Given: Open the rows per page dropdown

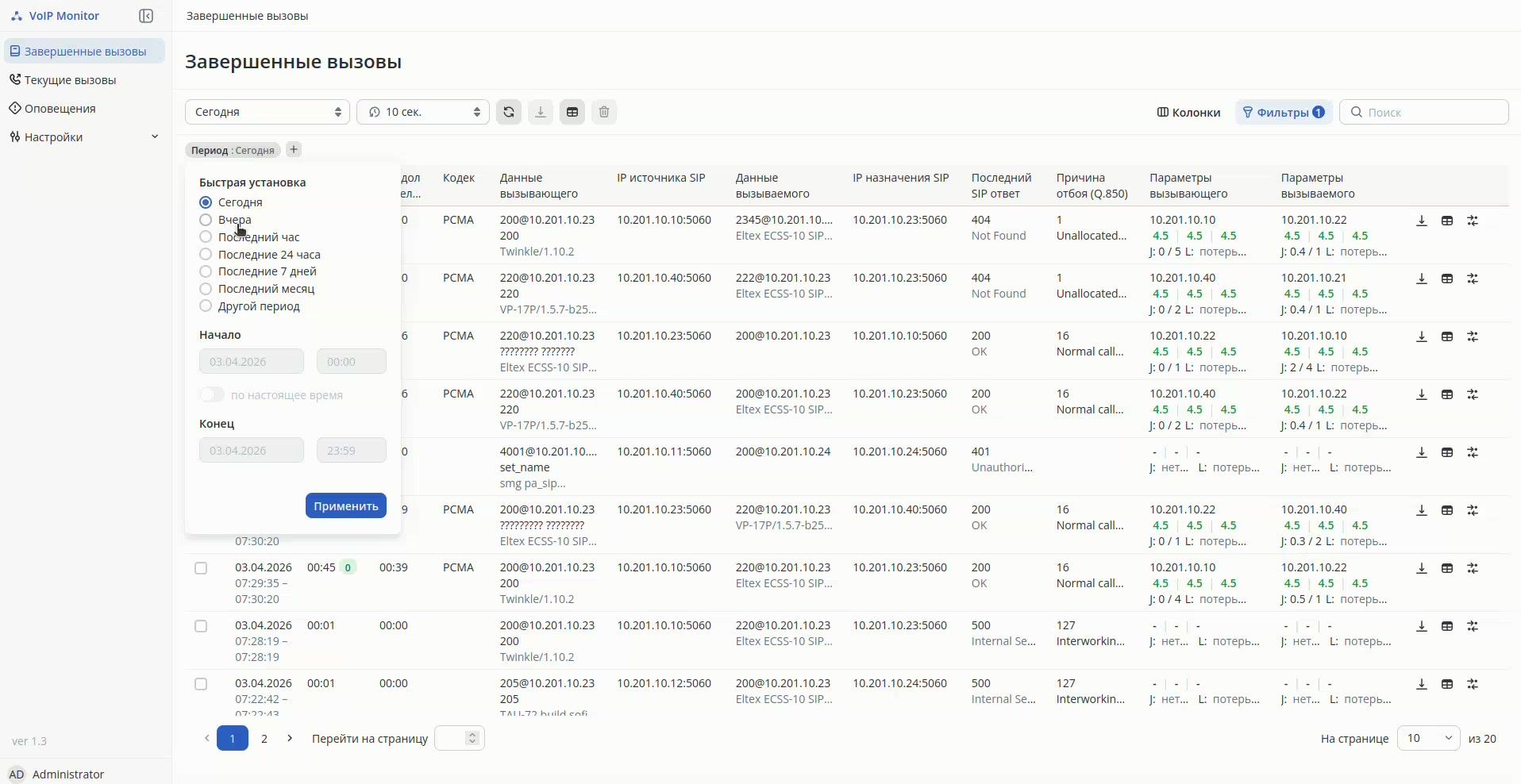Looking at the screenshot, I should [1428, 738].
